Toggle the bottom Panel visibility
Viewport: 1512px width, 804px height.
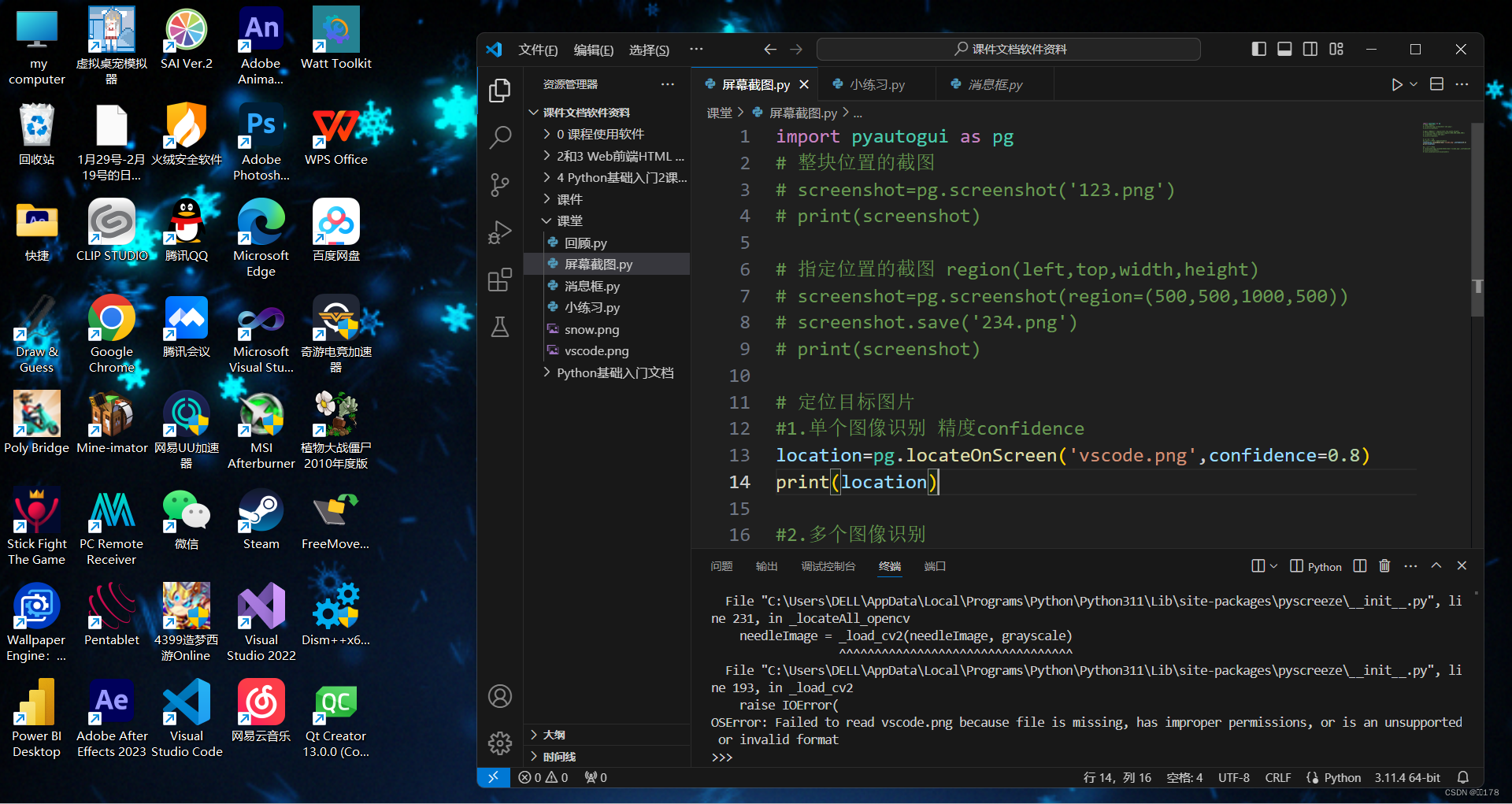pyautogui.click(x=1284, y=49)
